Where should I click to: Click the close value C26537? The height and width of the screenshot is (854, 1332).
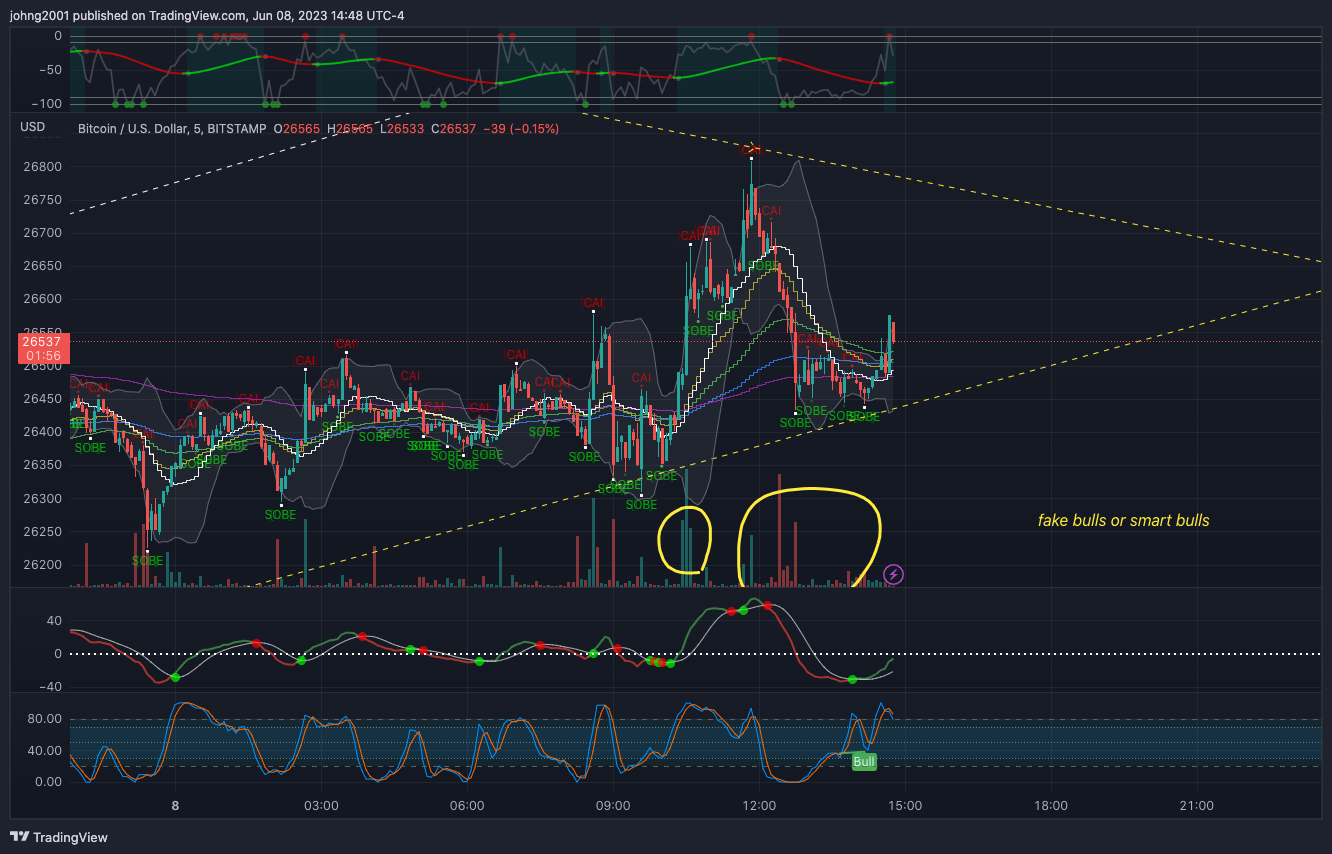(454, 128)
